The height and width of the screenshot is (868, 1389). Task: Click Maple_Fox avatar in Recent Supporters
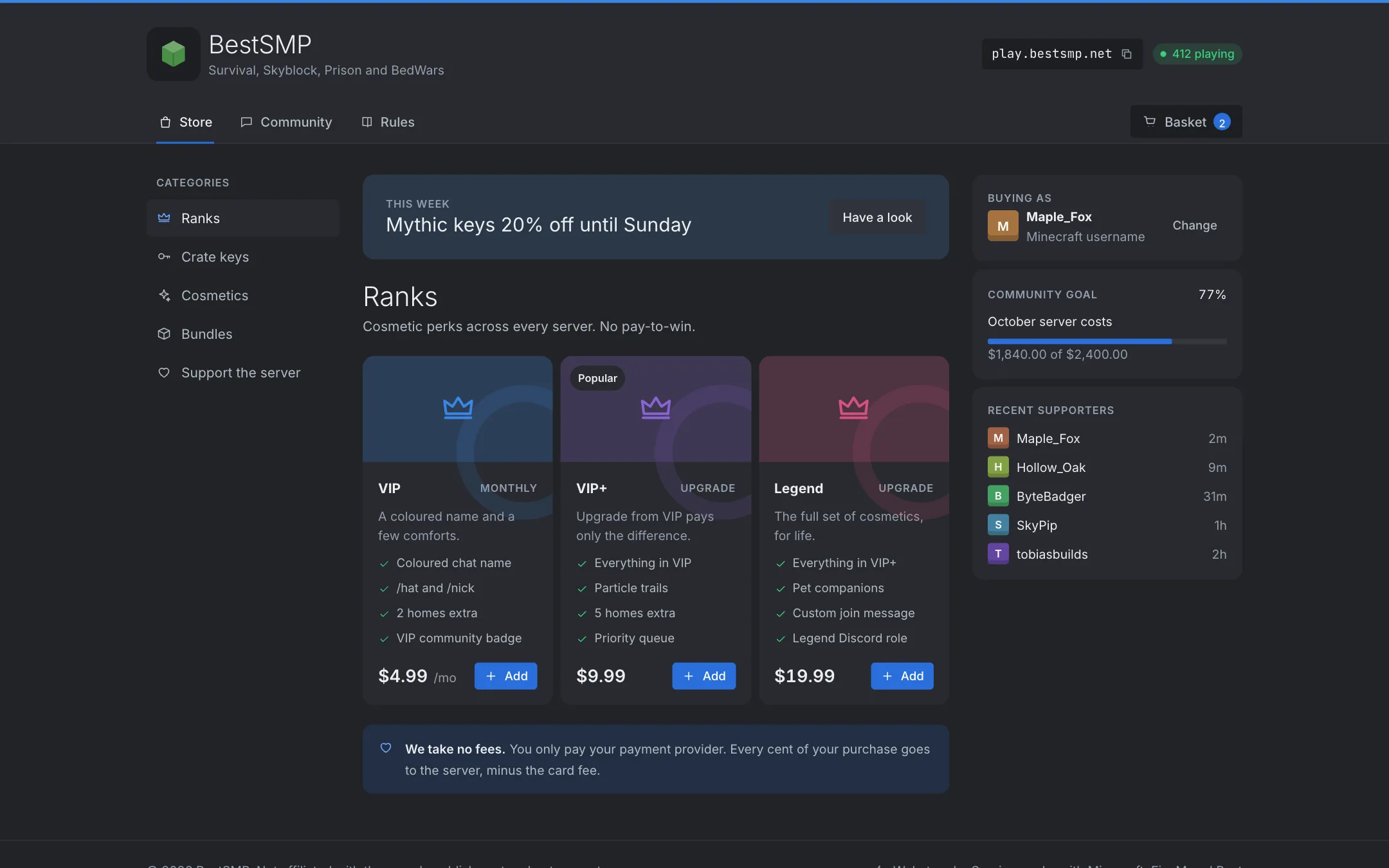click(998, 438)
